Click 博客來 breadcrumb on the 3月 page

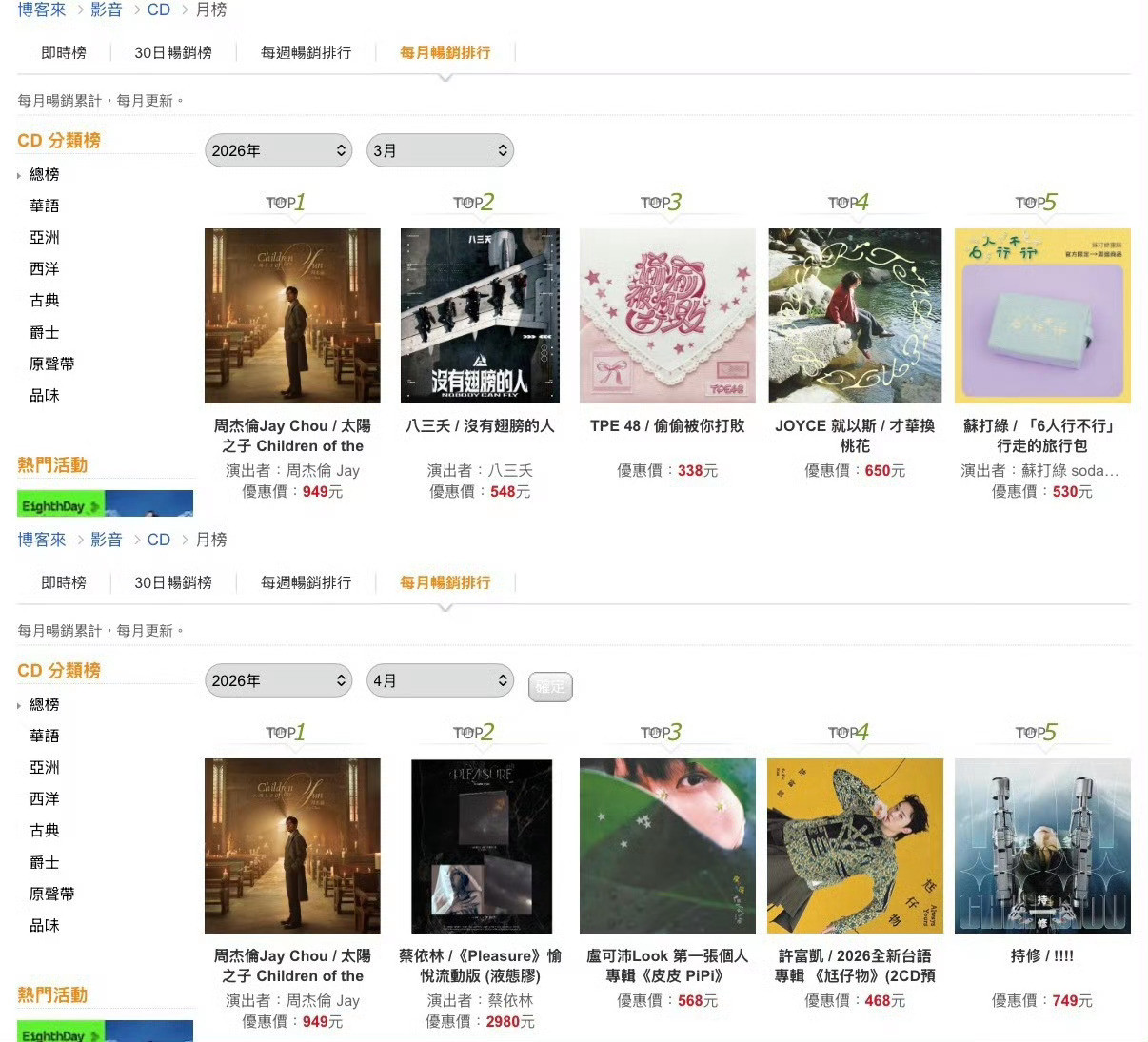(42, 10)
